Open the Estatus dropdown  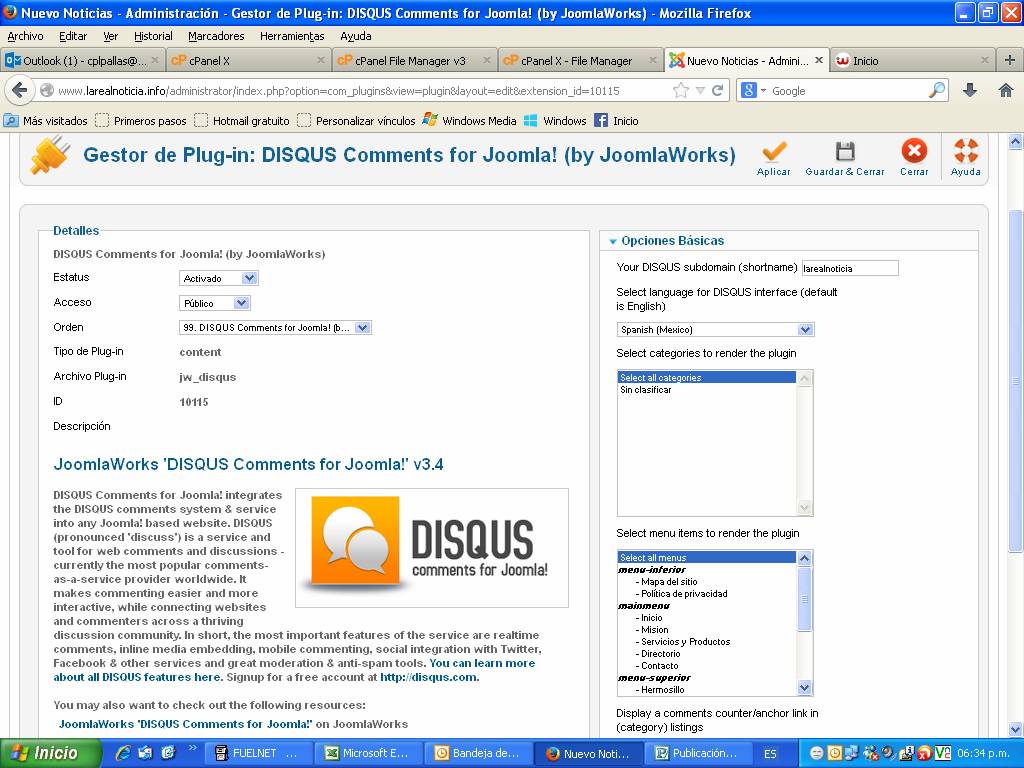coord(219,278)
